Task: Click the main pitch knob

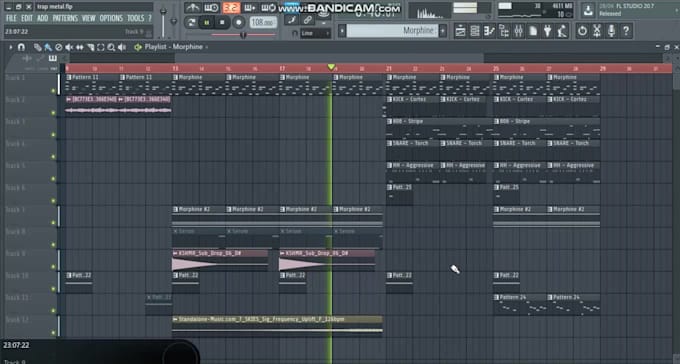Action: pyautogui.click(x=174, y=21)
